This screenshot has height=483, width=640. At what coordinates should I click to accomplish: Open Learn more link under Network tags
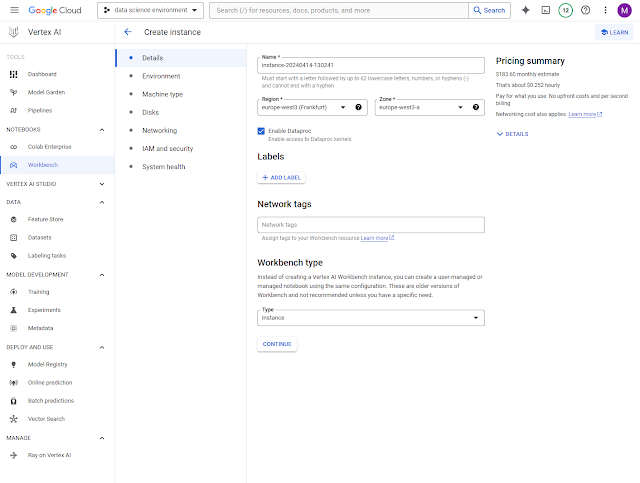click(377, 238)
